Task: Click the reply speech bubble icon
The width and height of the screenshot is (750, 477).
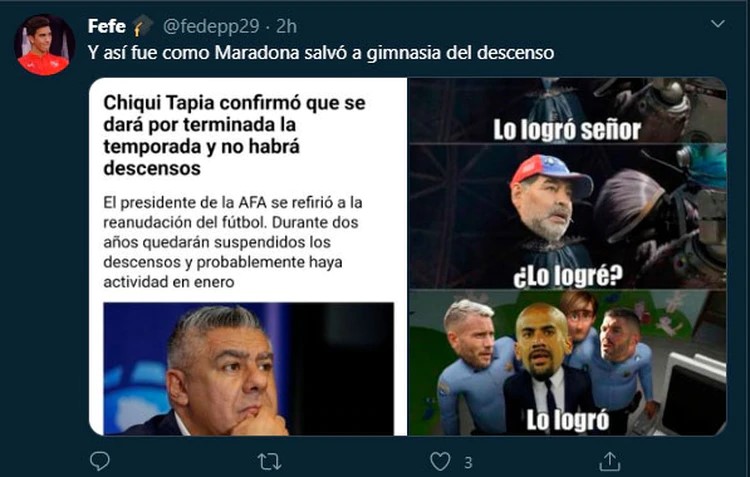Action: click(99, 461)
